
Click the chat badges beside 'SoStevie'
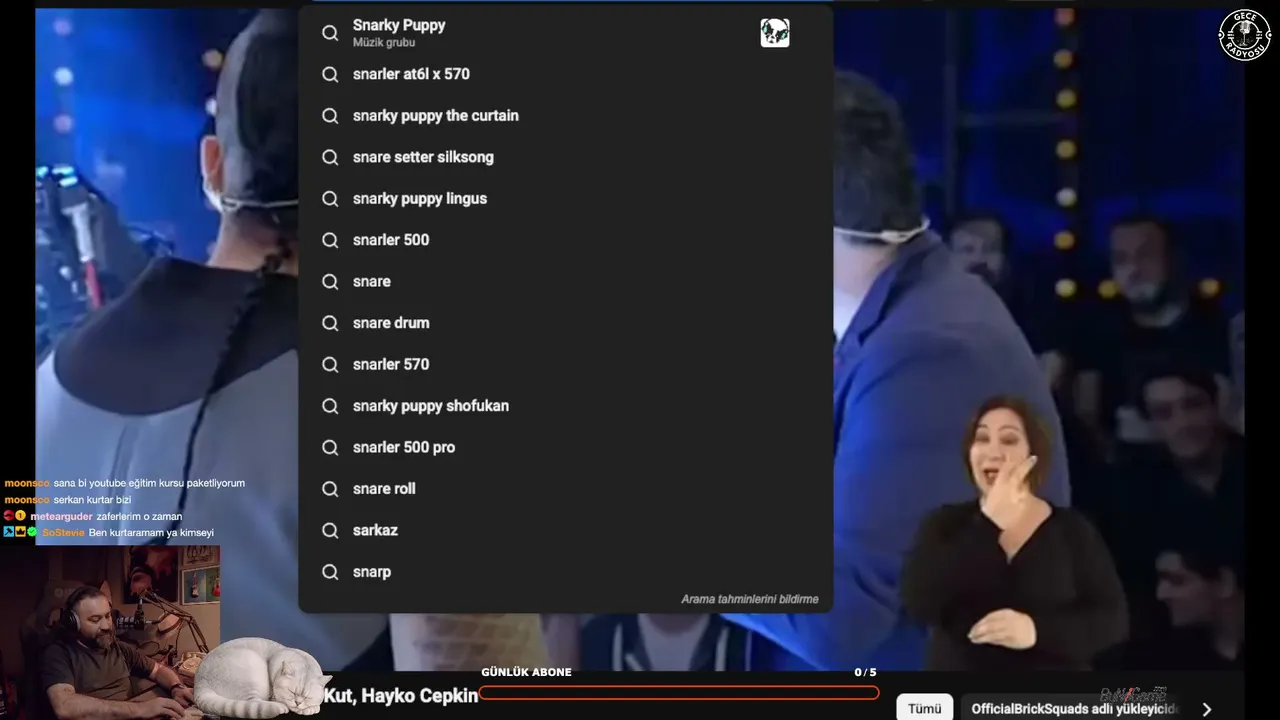tap(21, 533)
